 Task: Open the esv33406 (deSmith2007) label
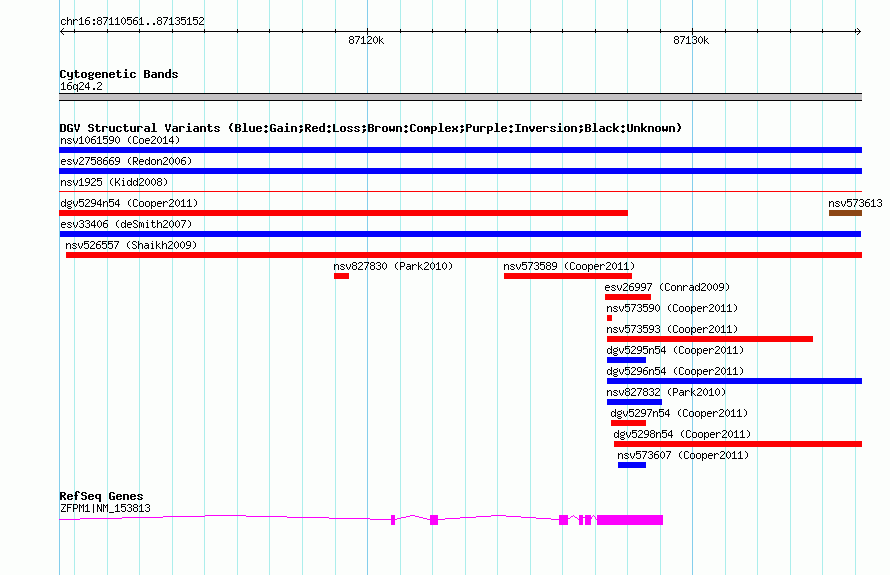coord(126,224)
